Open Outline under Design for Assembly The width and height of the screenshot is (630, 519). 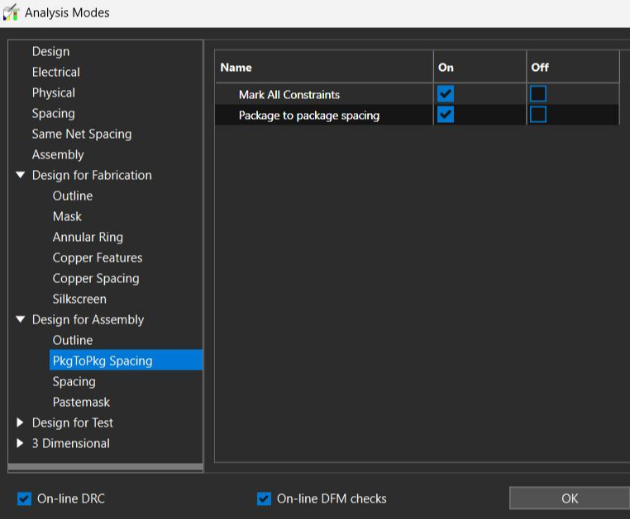(x=72, y=340)
